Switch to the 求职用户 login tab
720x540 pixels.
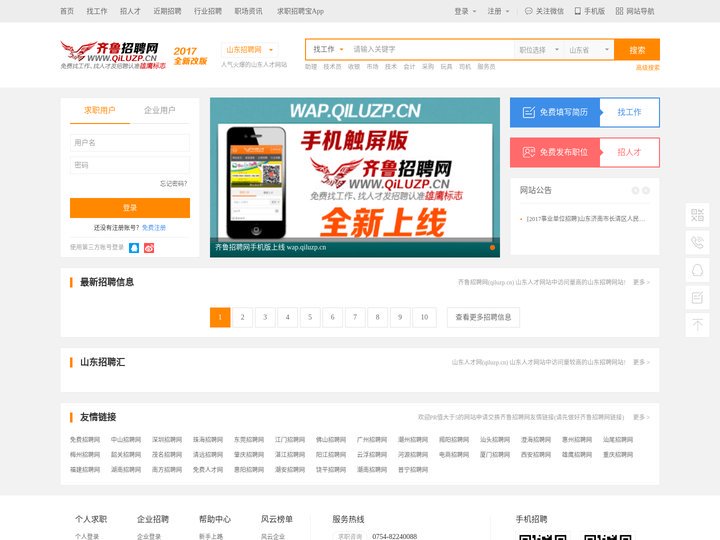pos(100,110)
